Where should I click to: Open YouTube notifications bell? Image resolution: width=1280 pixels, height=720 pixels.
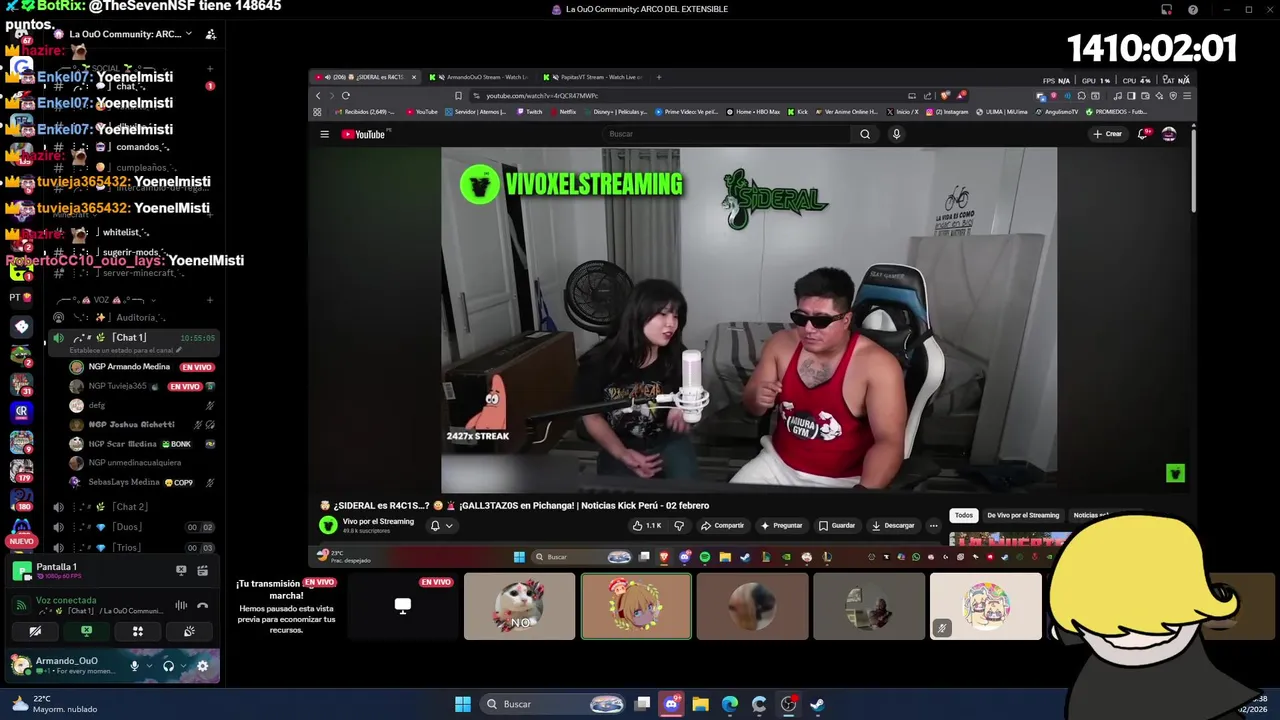pyautogui.click(x=1143, y=134)
